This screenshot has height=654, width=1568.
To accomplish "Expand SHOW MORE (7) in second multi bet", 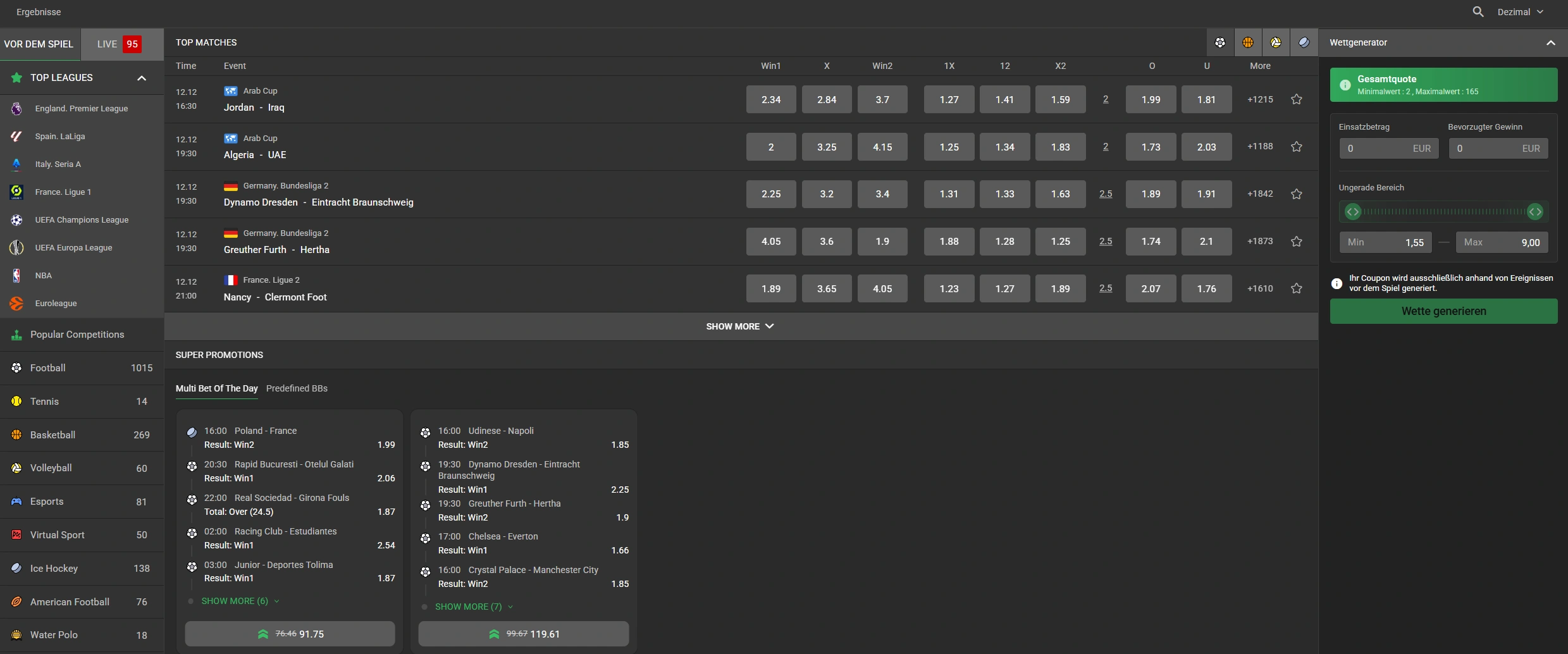I will (474, 607).
